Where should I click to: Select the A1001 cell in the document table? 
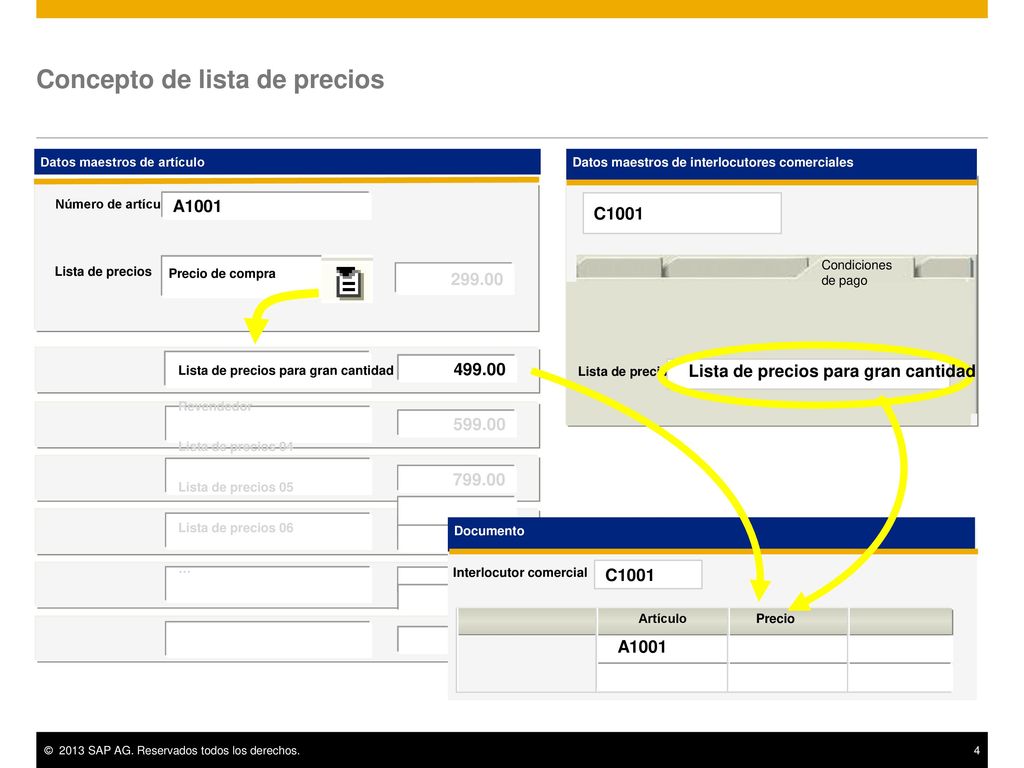(x=662, y=647)
